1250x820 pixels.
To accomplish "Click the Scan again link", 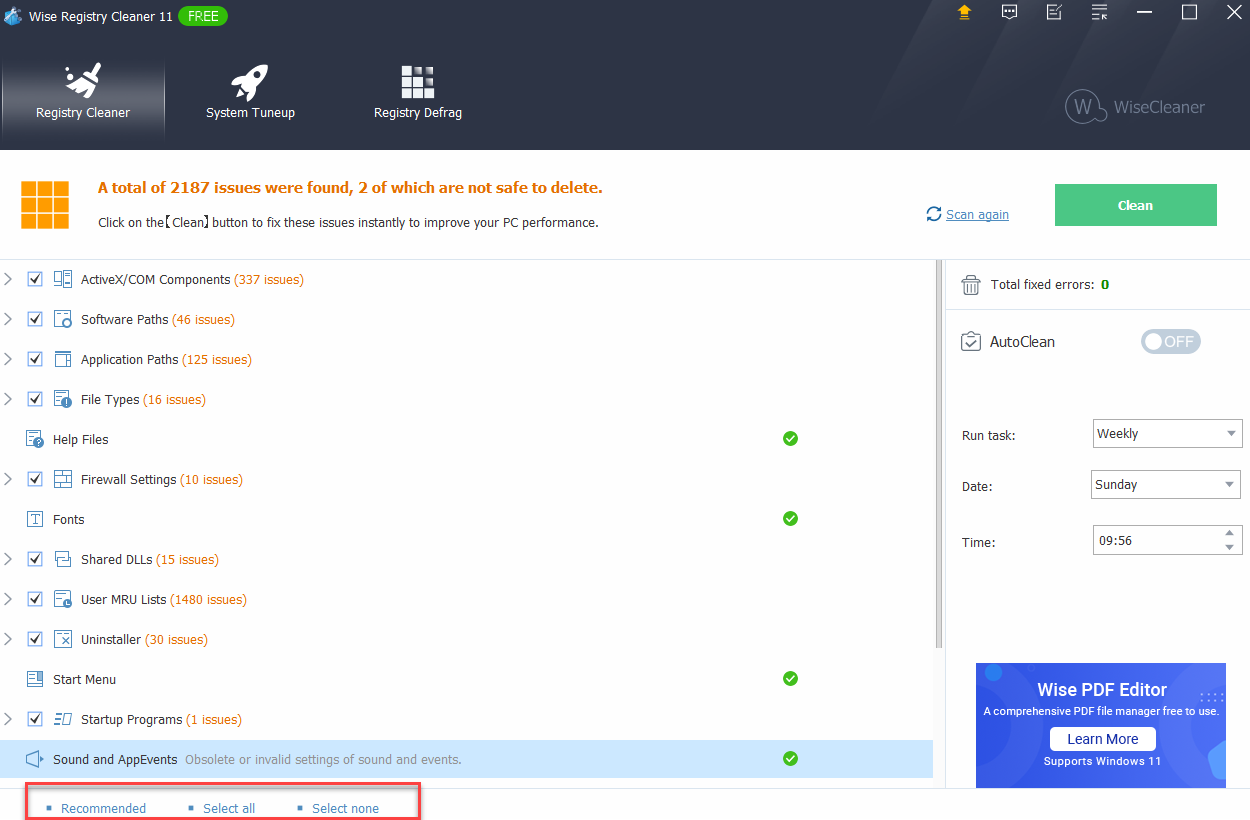I will [977, 215].
